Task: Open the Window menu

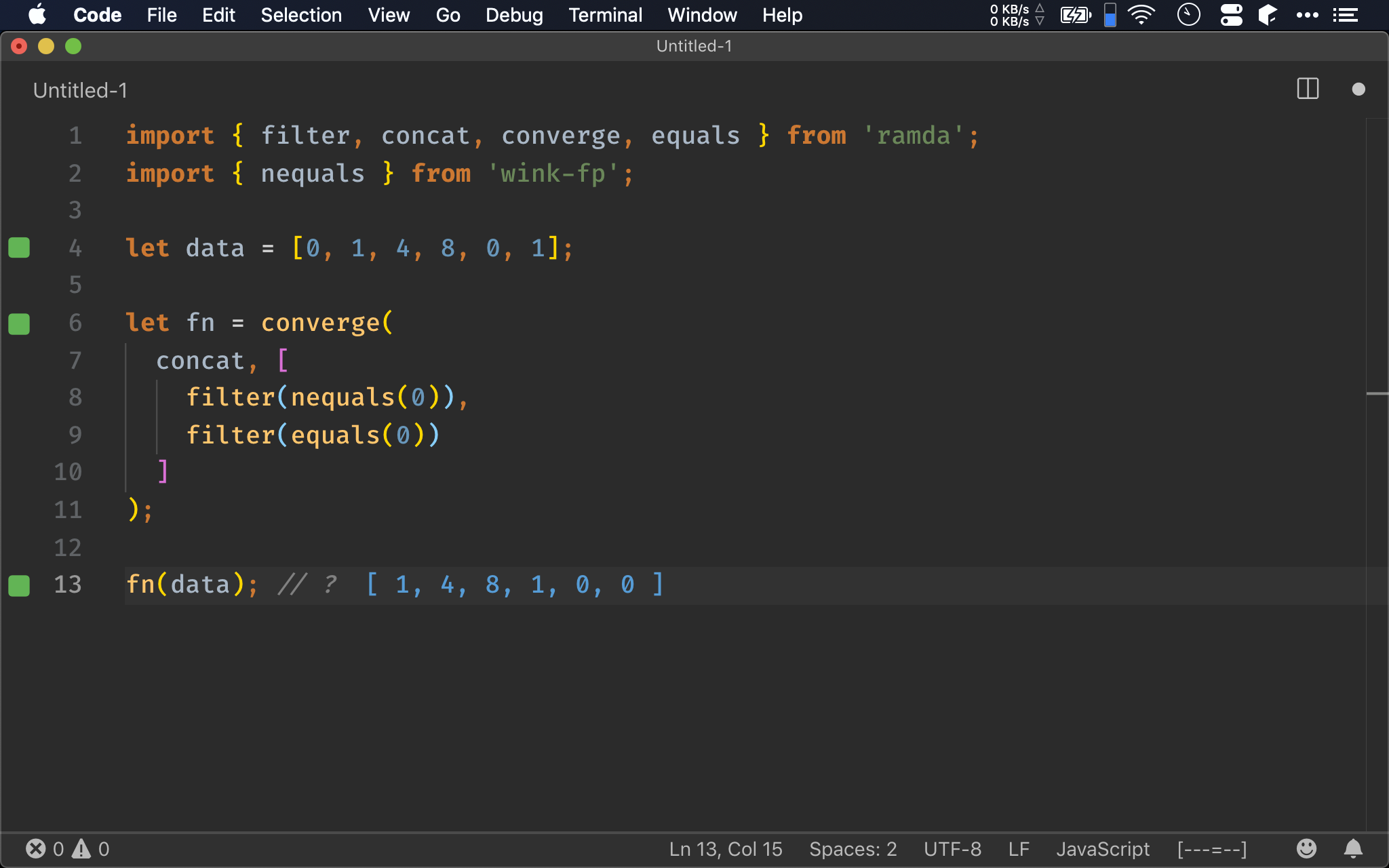Action: point(702,15)
